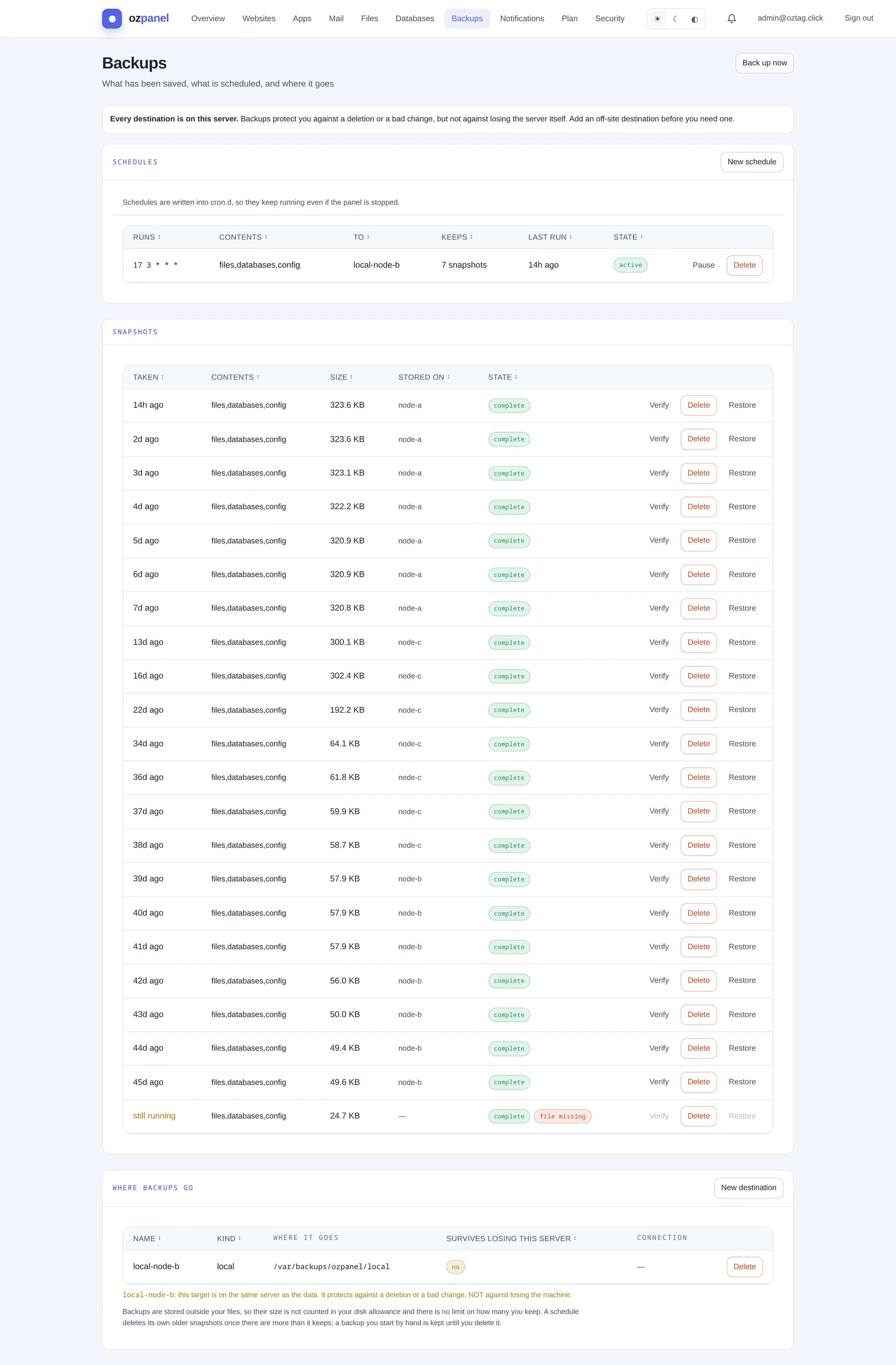
Task: Restore the 14h ago snapshot
Action: [742, 405]
